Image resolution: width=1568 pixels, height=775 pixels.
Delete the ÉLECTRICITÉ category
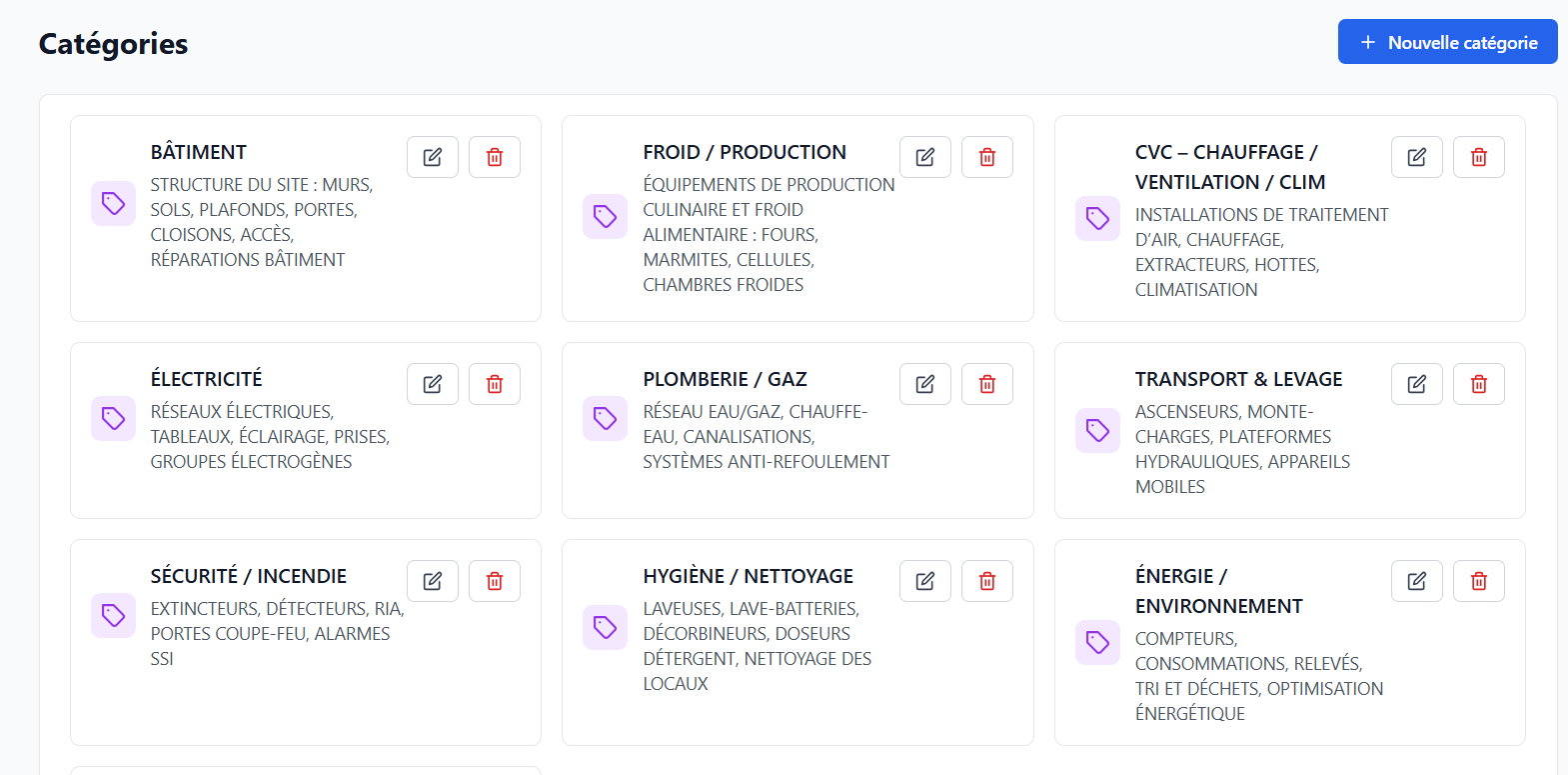click(x=495, y=384)
